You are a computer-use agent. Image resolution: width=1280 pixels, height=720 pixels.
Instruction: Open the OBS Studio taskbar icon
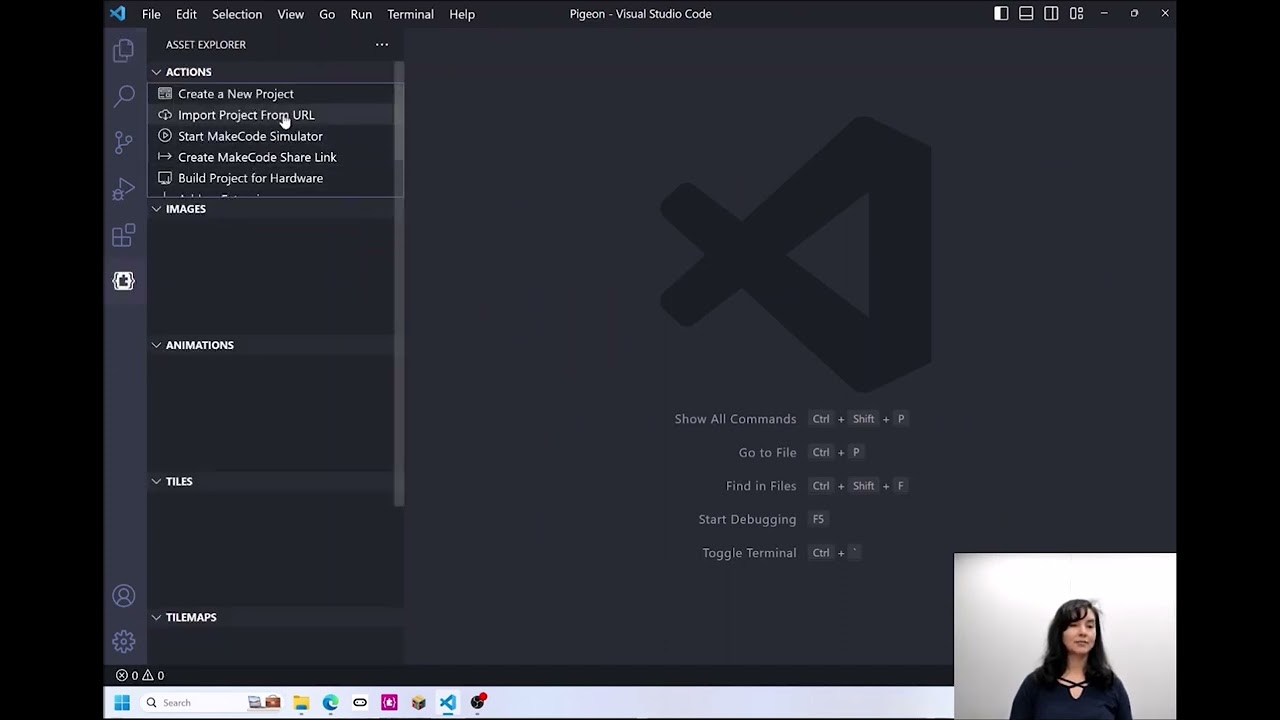click(x=478, y=702)
